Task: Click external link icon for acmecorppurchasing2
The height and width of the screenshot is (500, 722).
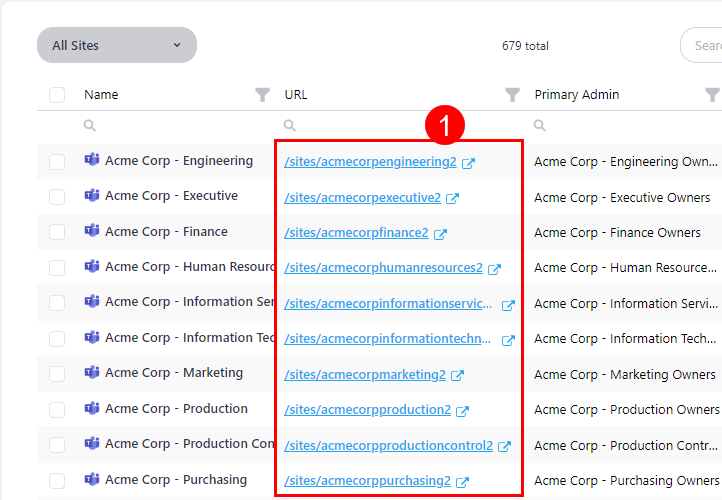Action: [462, 482]
